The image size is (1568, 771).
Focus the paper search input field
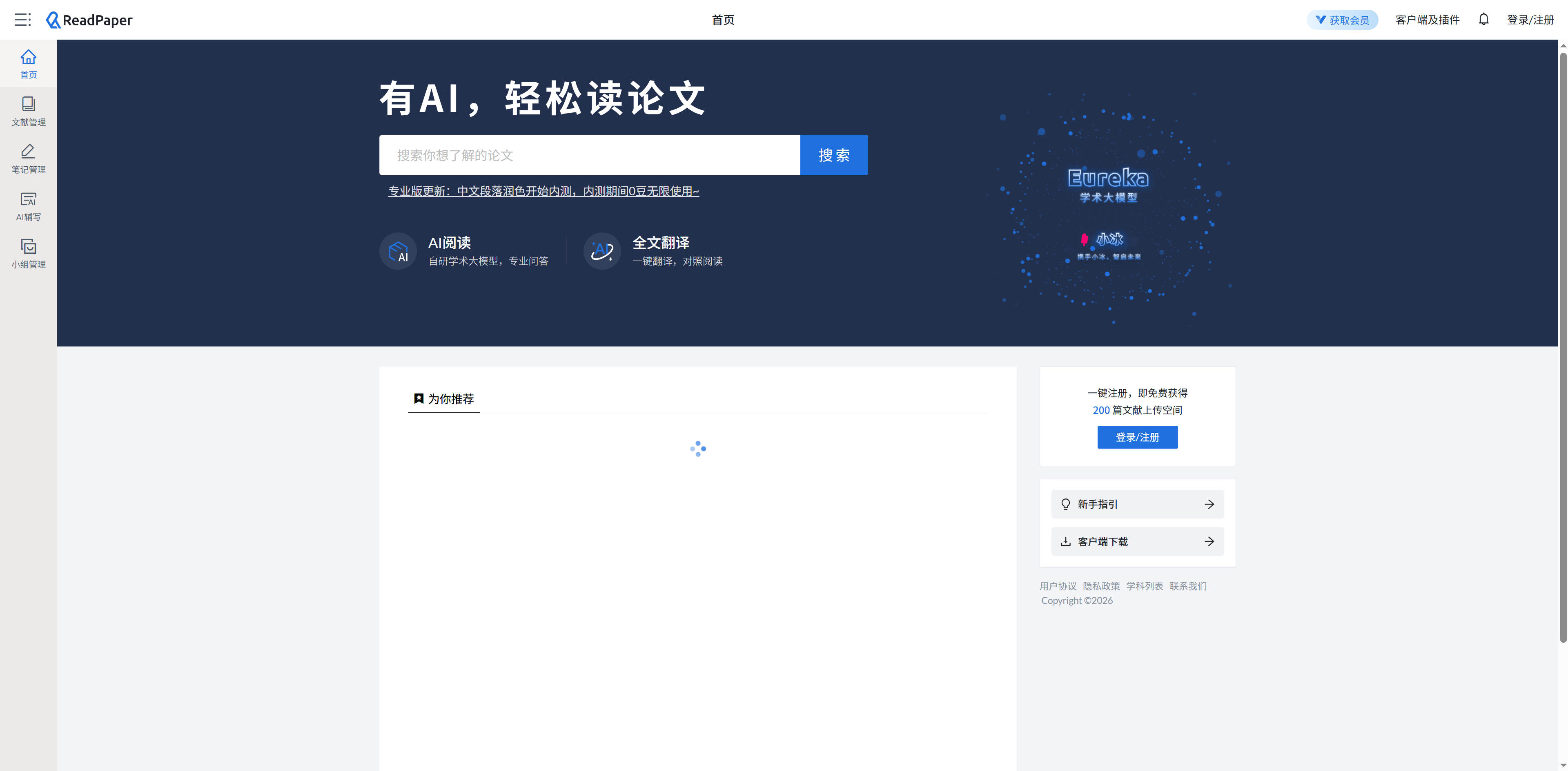[x=589, y=155]
